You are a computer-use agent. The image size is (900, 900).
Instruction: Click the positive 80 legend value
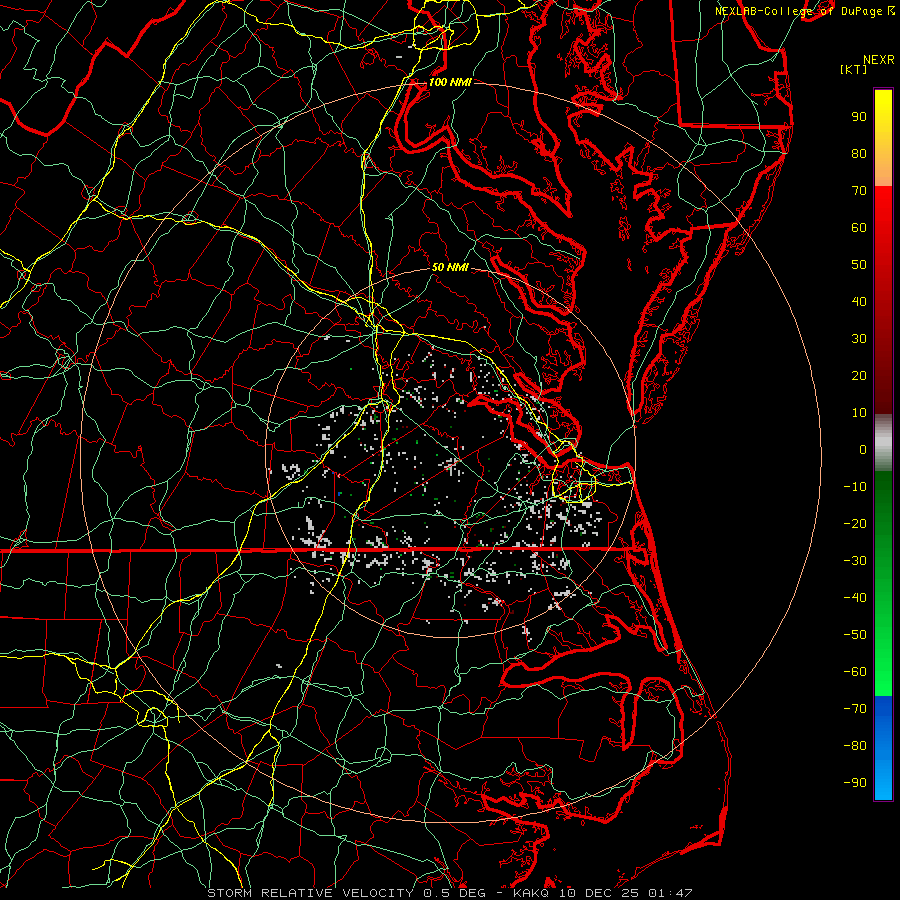pos(859,153)
